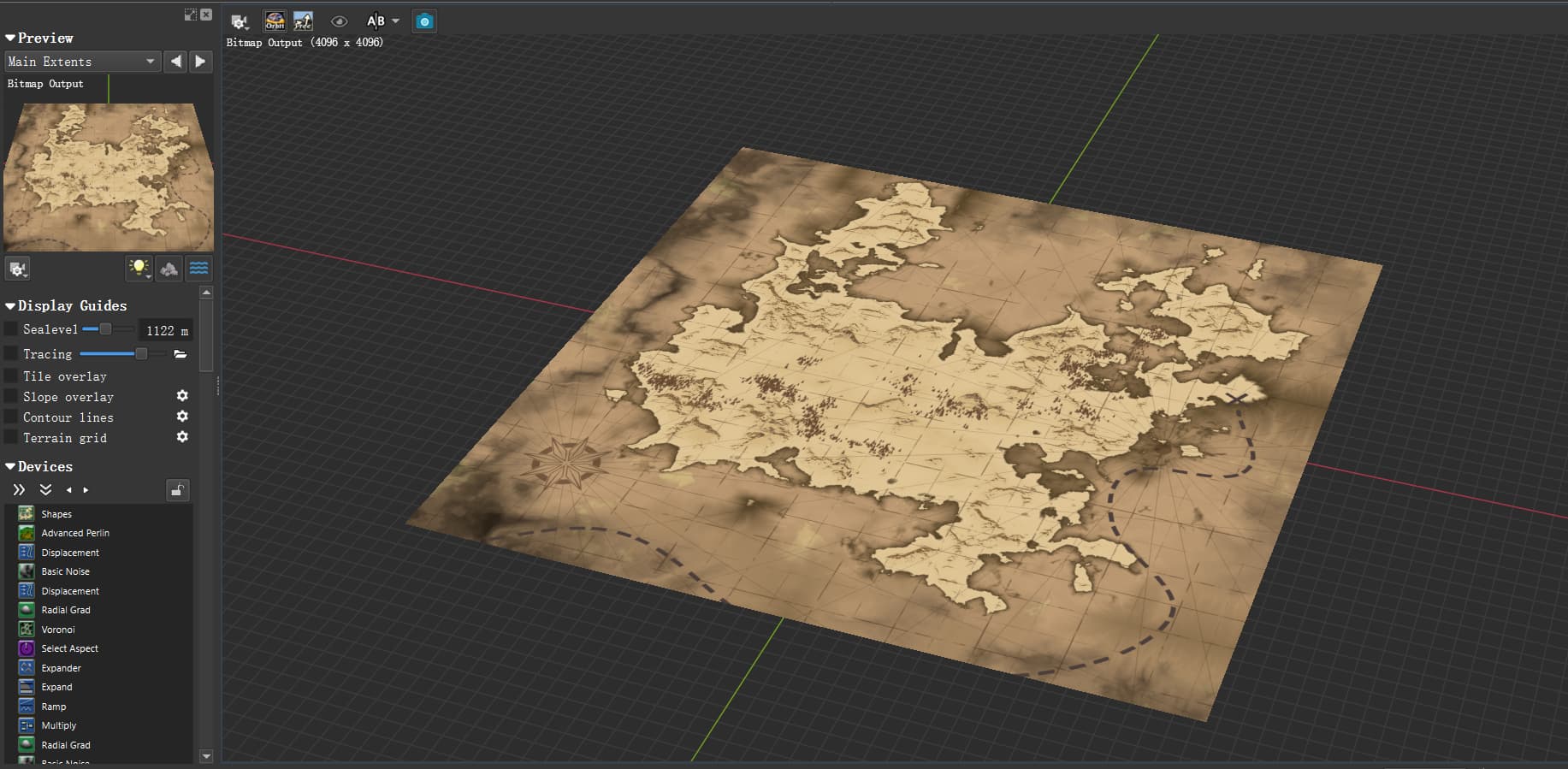
Task: Select the Advanced Perlin device
Action: (x=75, y=533)
